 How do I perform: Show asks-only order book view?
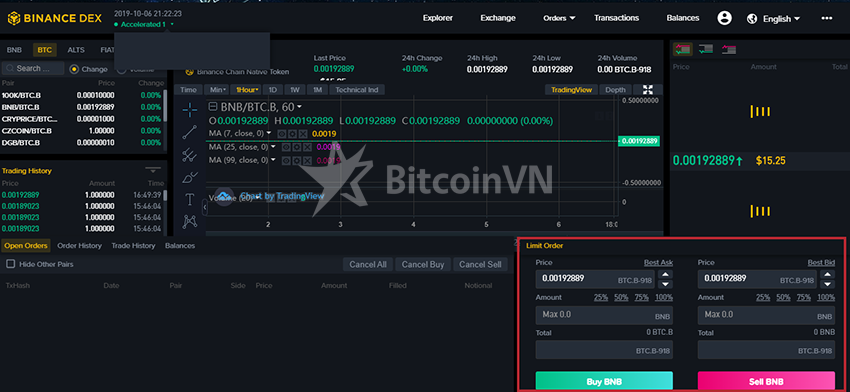[x=728, y=49]
